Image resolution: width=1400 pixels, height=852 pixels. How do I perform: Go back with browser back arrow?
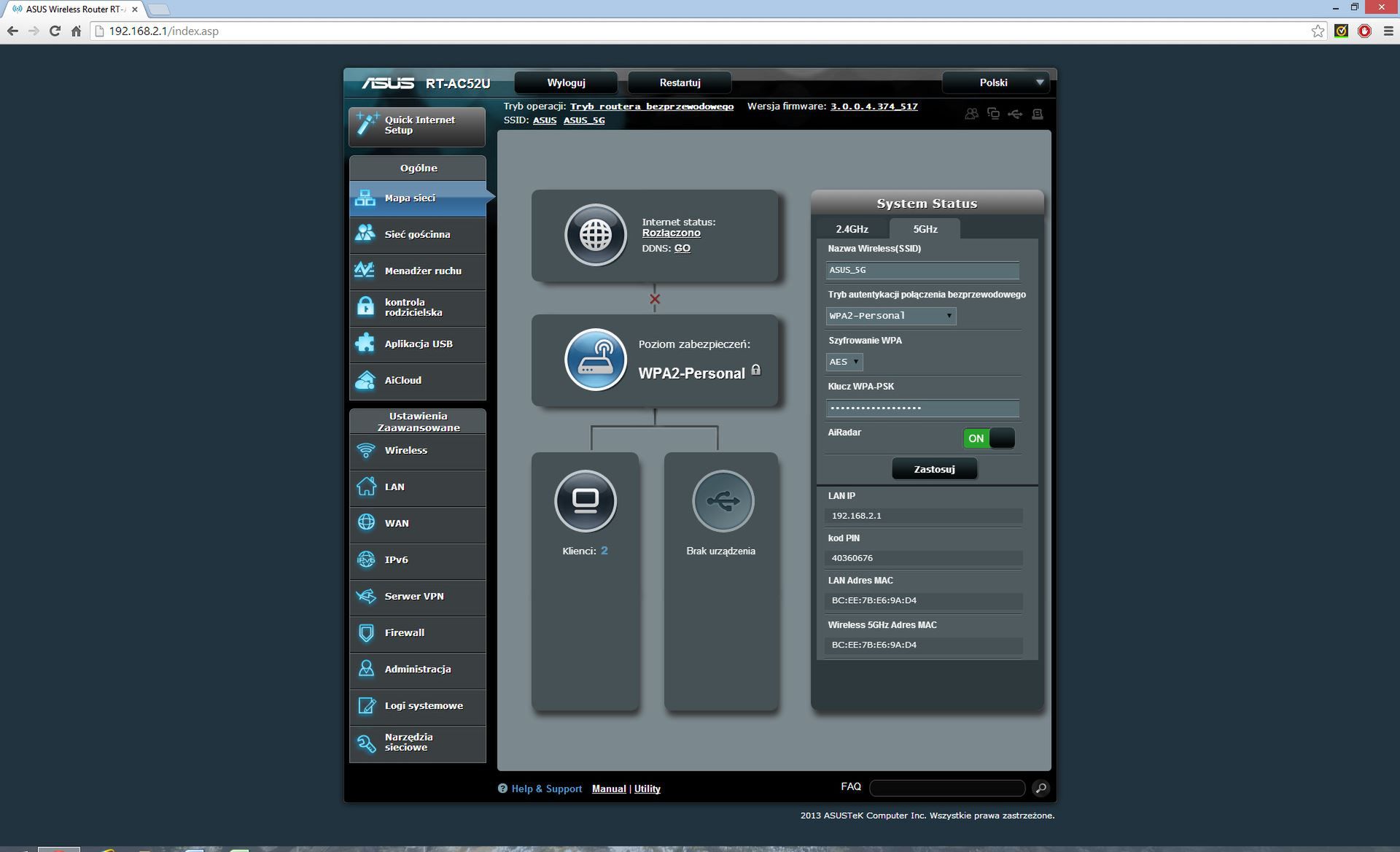coord(12,31)
